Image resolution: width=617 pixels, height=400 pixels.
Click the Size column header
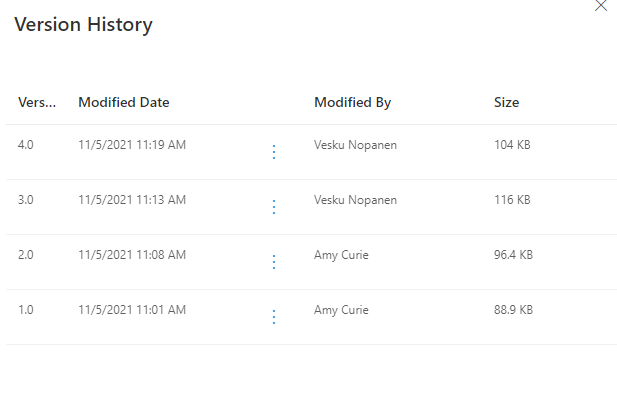(506, 103)
